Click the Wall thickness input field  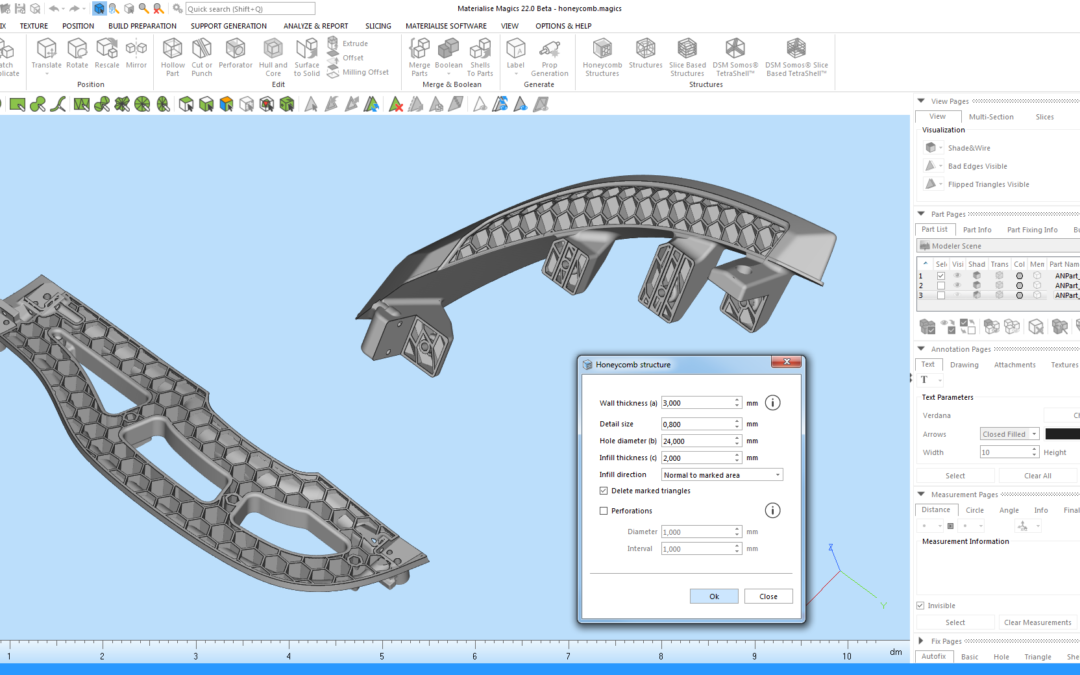click(x=700, y=403)
